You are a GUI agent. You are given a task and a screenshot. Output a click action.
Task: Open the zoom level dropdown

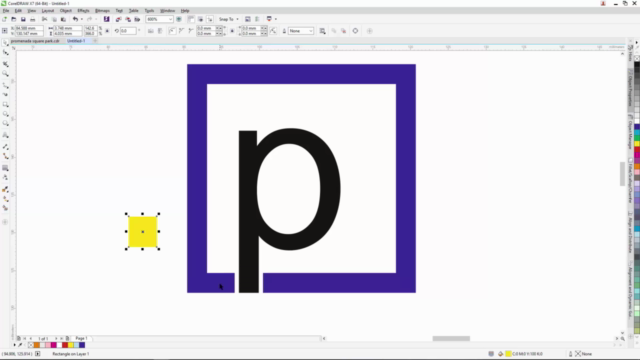(x=171, y=19)
